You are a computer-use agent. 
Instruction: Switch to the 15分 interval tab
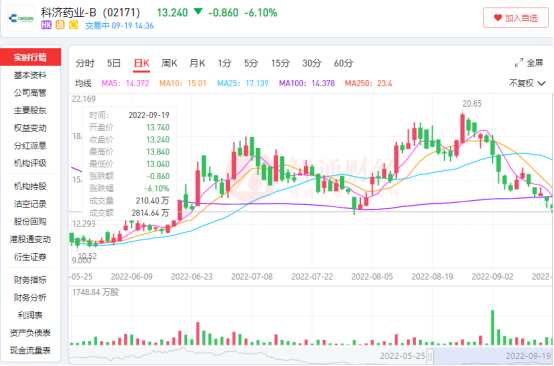(280, 63)
